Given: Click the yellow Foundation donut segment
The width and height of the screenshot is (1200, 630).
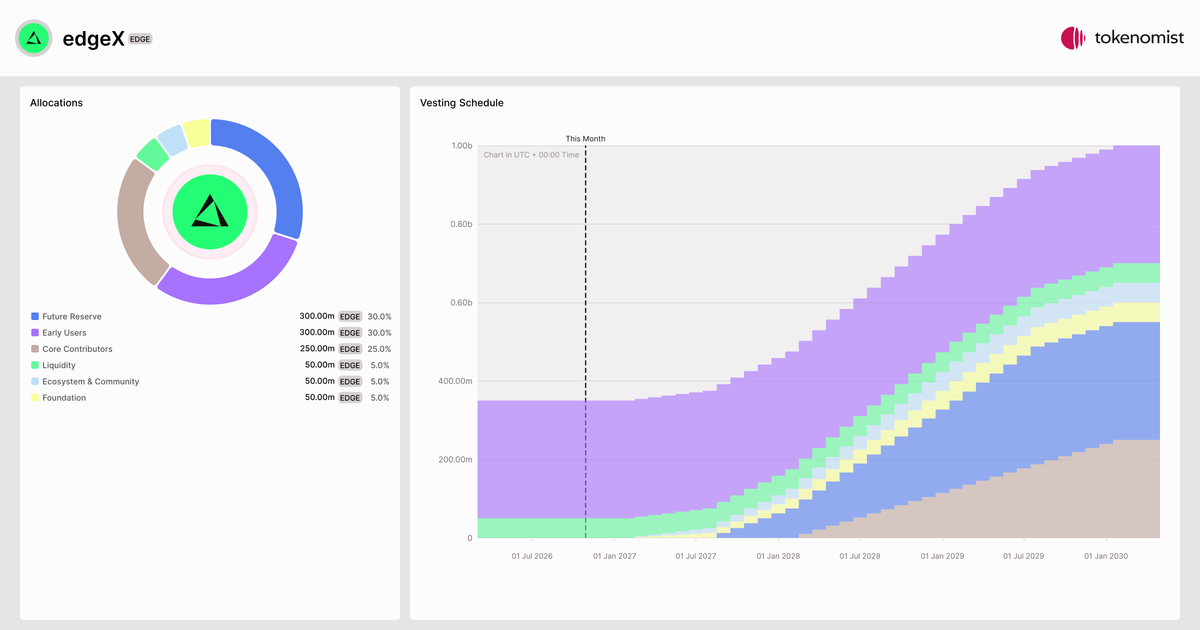Looking at the screenshot, I should click(x=197, y=132).
